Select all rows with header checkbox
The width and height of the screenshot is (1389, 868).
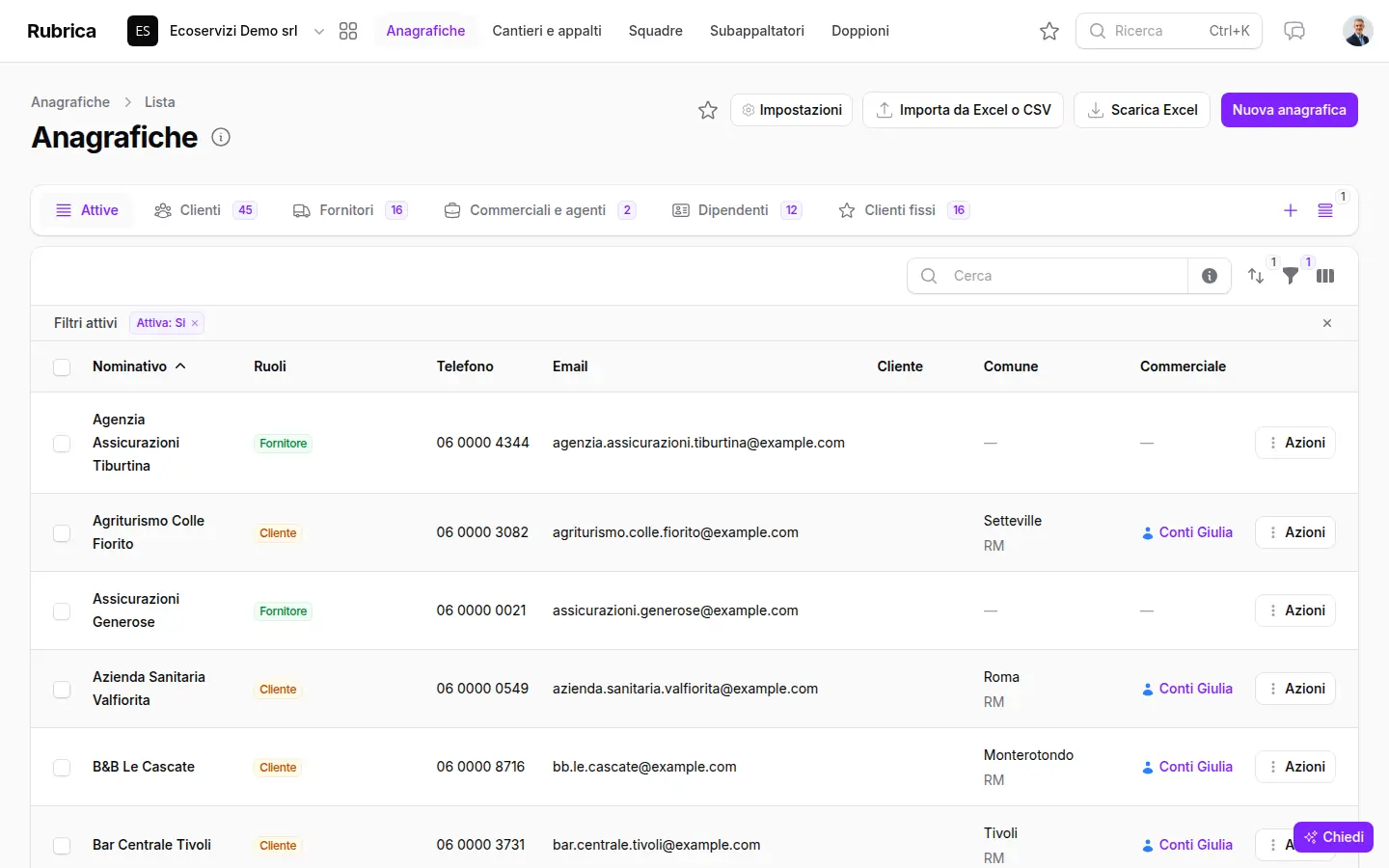62,366
